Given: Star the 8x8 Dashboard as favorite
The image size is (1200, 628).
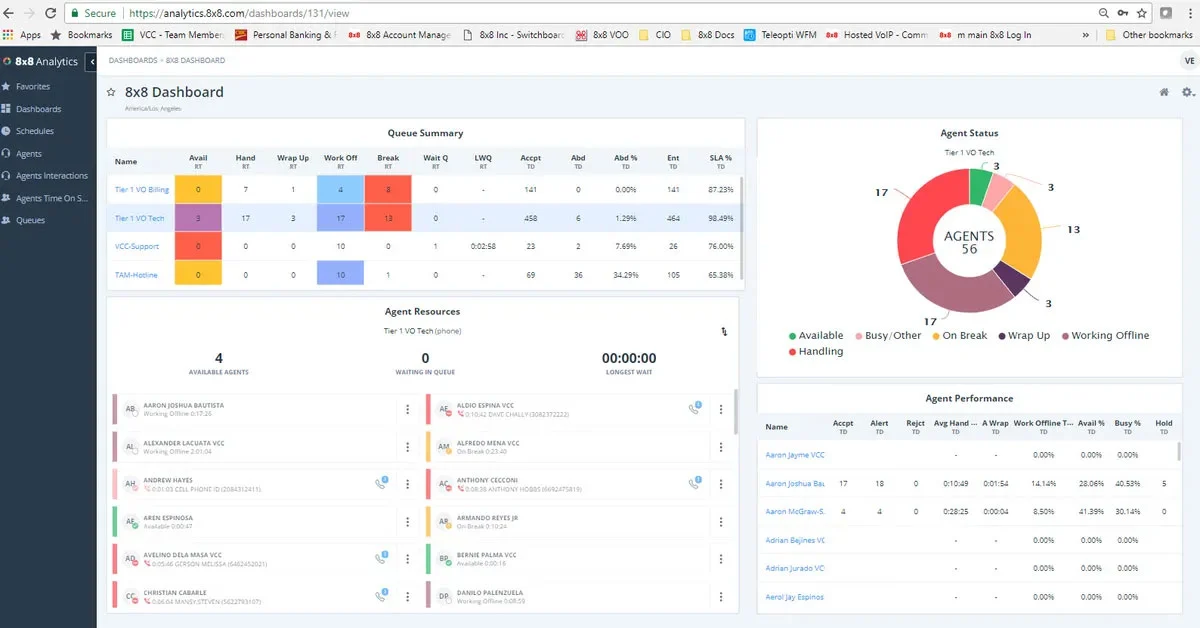Looking at the screenshot, I should pos(112,92).
